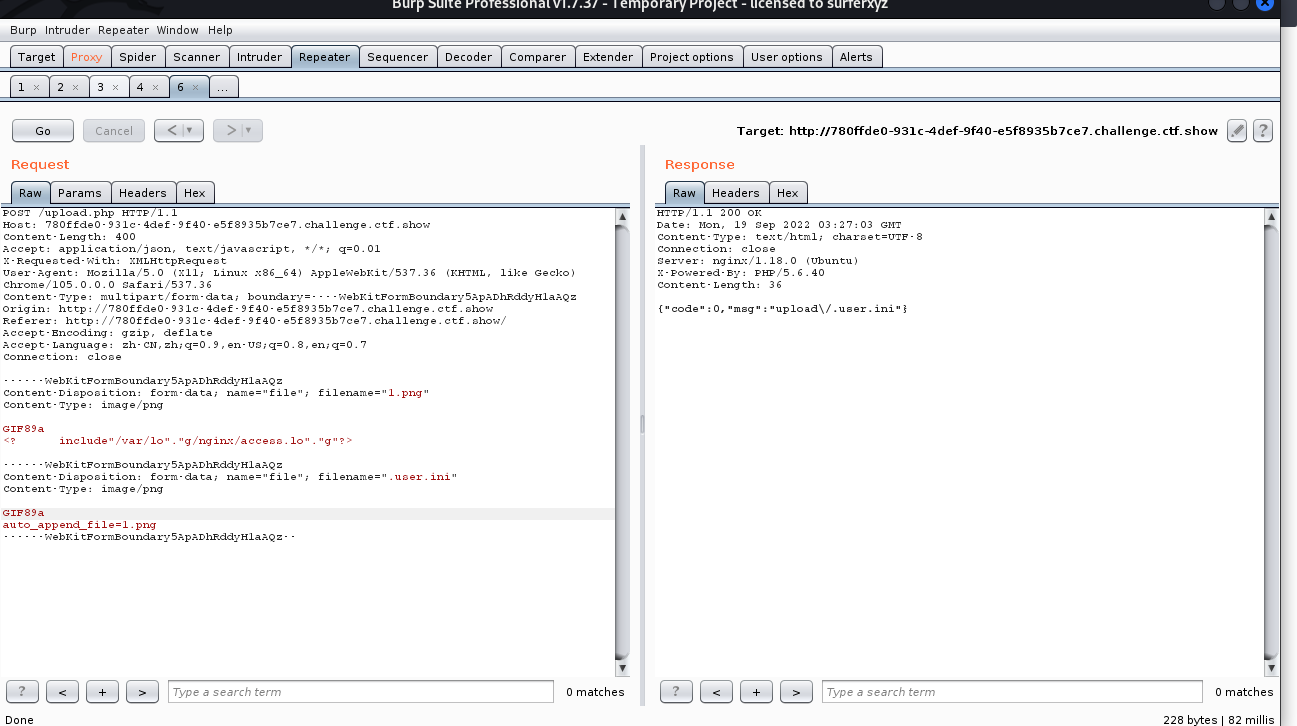The width and height of the screenshot is (1297, 726).
Task: Close Repeater tab 2
Action: tap(76, 88)
